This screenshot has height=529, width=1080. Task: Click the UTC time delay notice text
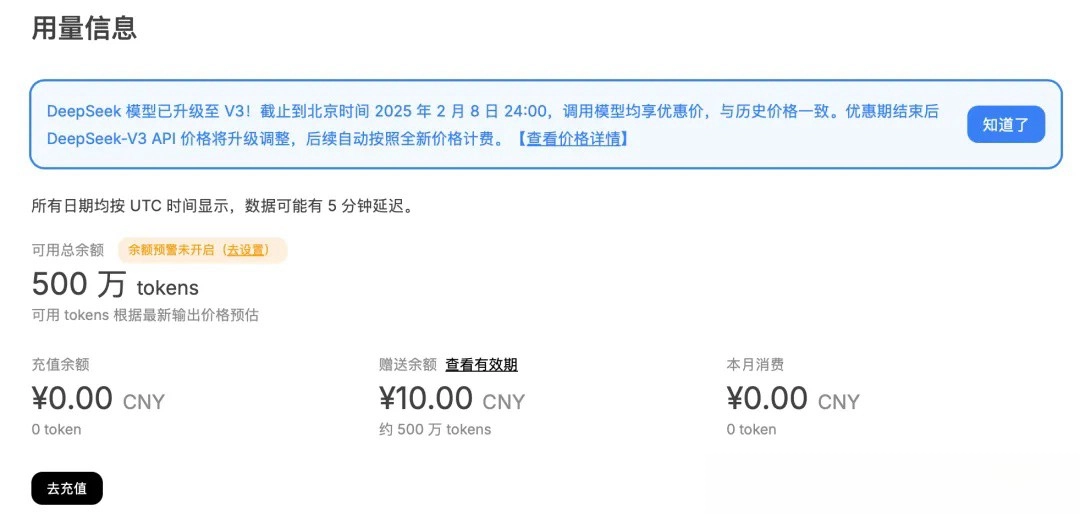(x=222, y=207)
